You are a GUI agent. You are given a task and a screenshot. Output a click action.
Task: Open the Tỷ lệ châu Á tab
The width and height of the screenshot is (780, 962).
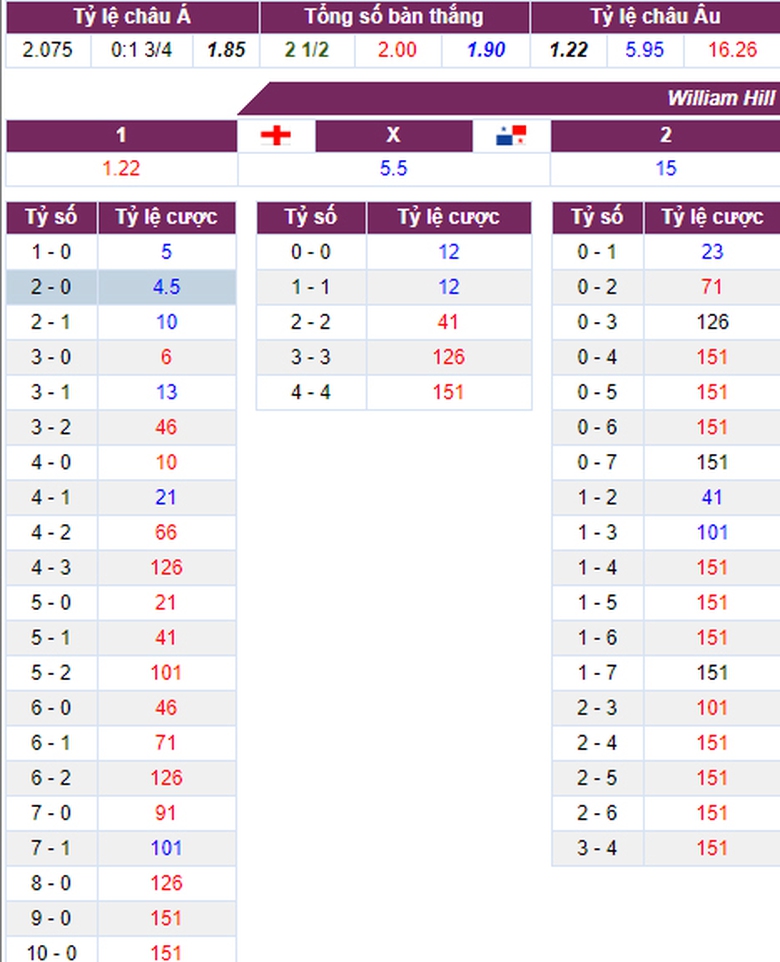click(x=132, y=17)
